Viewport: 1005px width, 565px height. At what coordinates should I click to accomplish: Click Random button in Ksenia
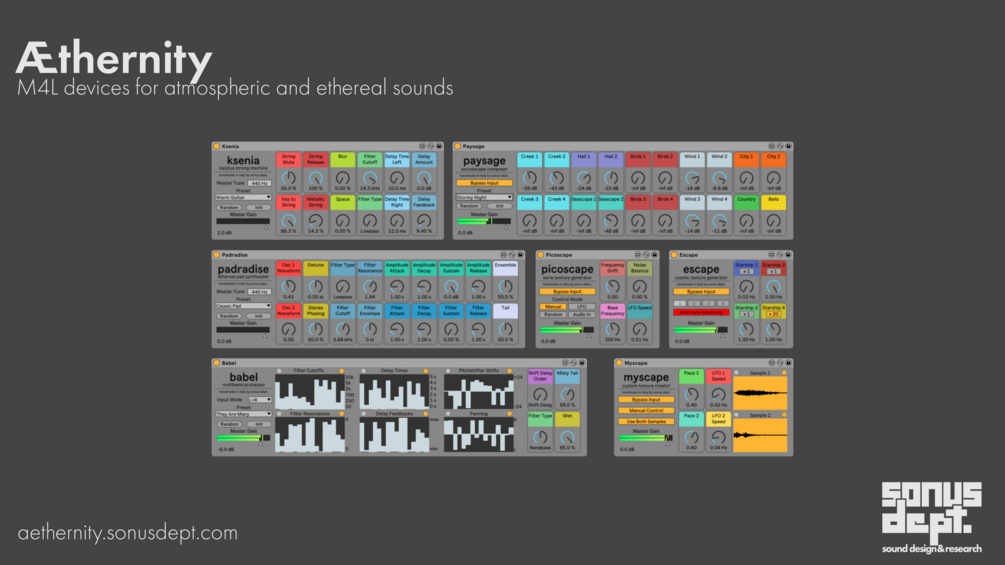[229, 208]
